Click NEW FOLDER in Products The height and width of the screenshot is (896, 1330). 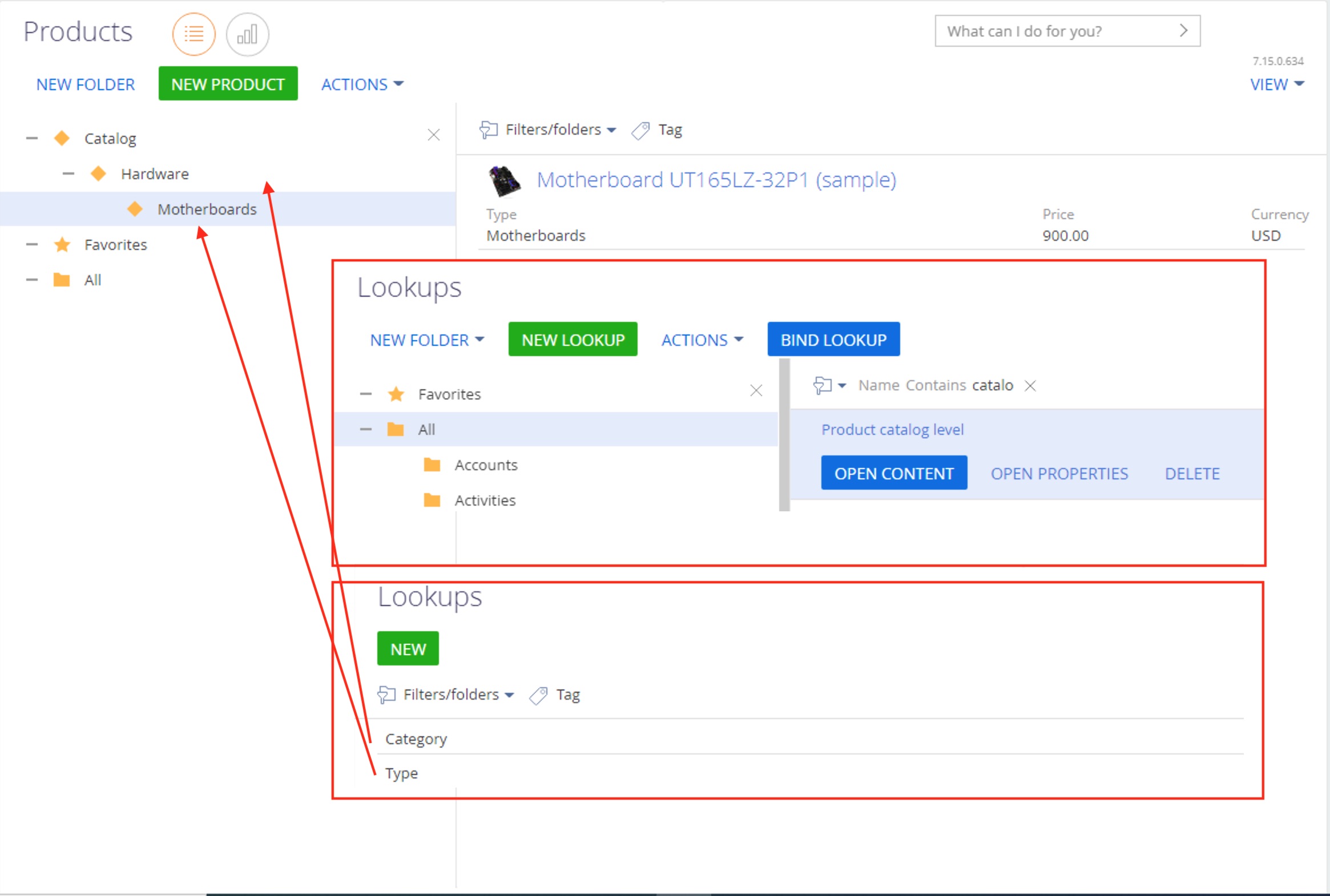pyautogui.click(x=86, y=84)
